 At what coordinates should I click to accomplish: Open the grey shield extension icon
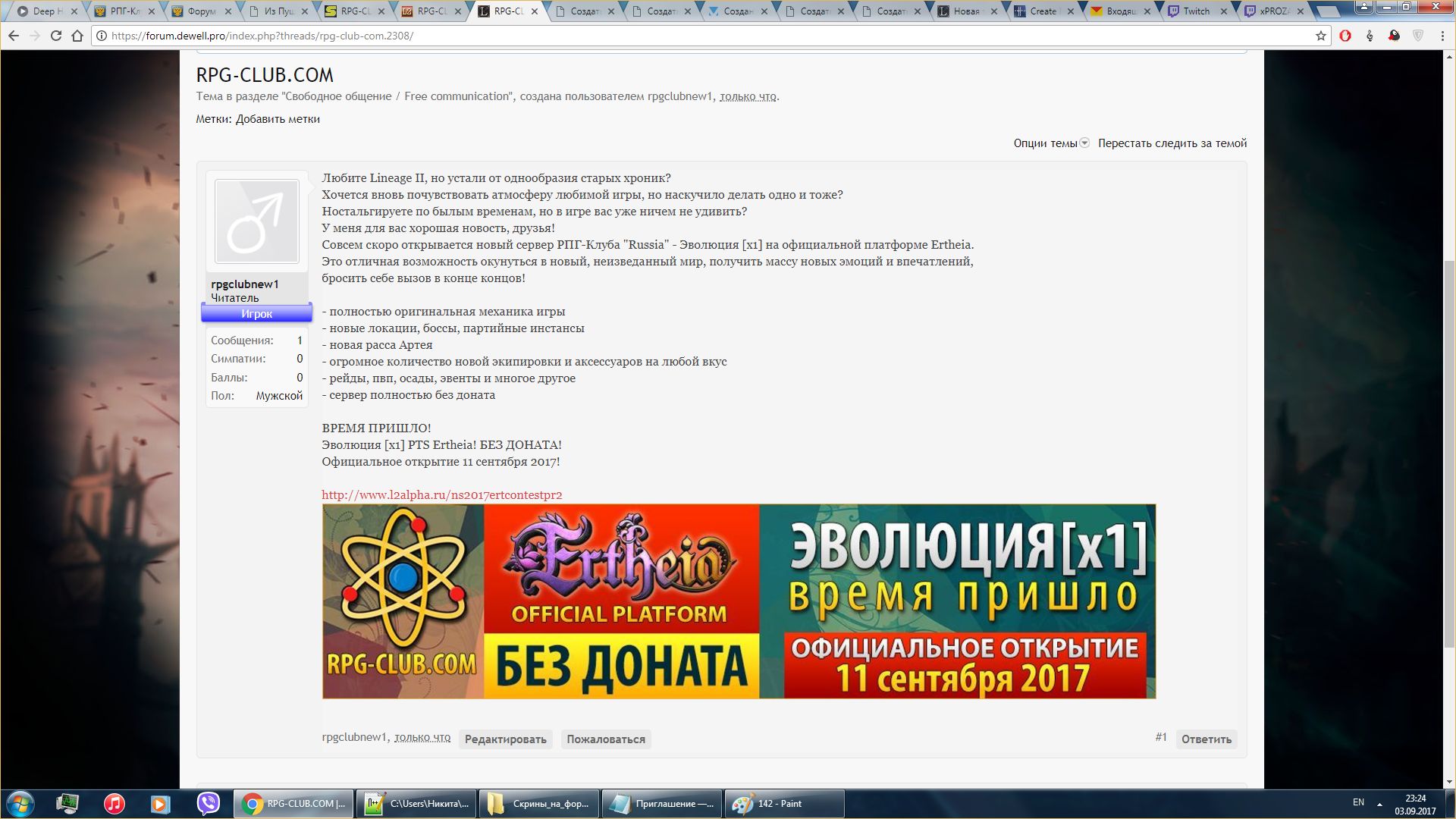1418,36
